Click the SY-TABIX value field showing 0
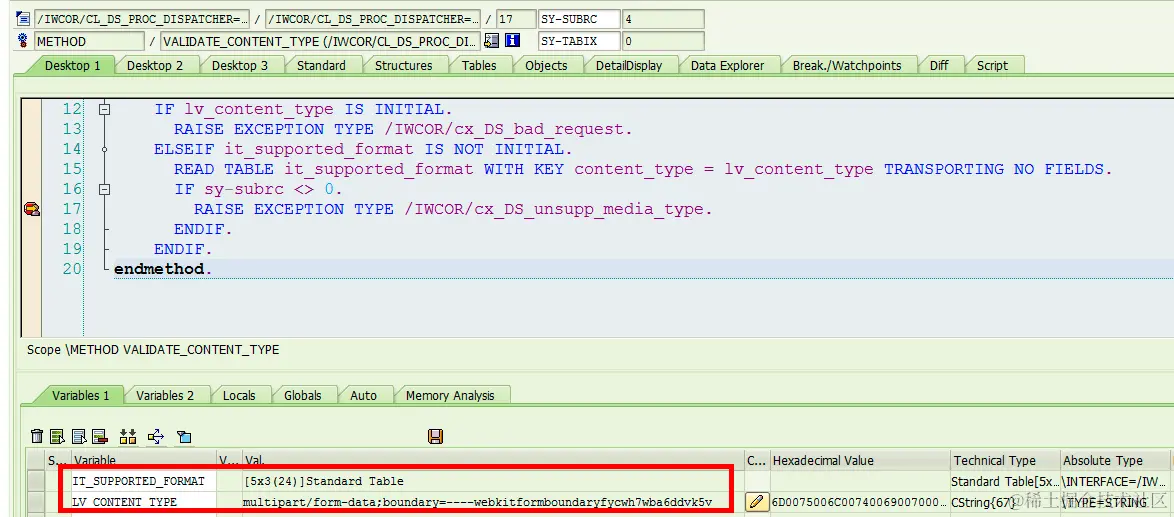This screenshot has width=1174, height=517. click(x=663, y=41)
